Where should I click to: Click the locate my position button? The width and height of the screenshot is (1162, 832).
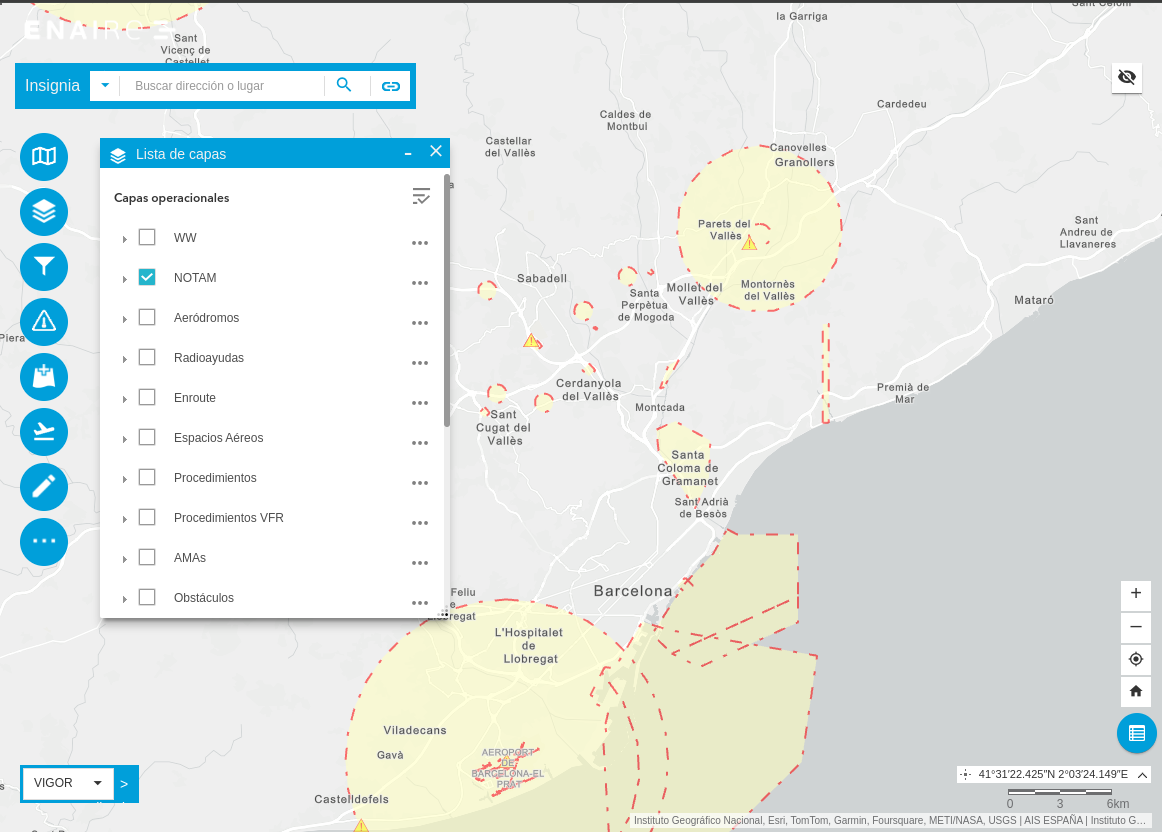1136,659
